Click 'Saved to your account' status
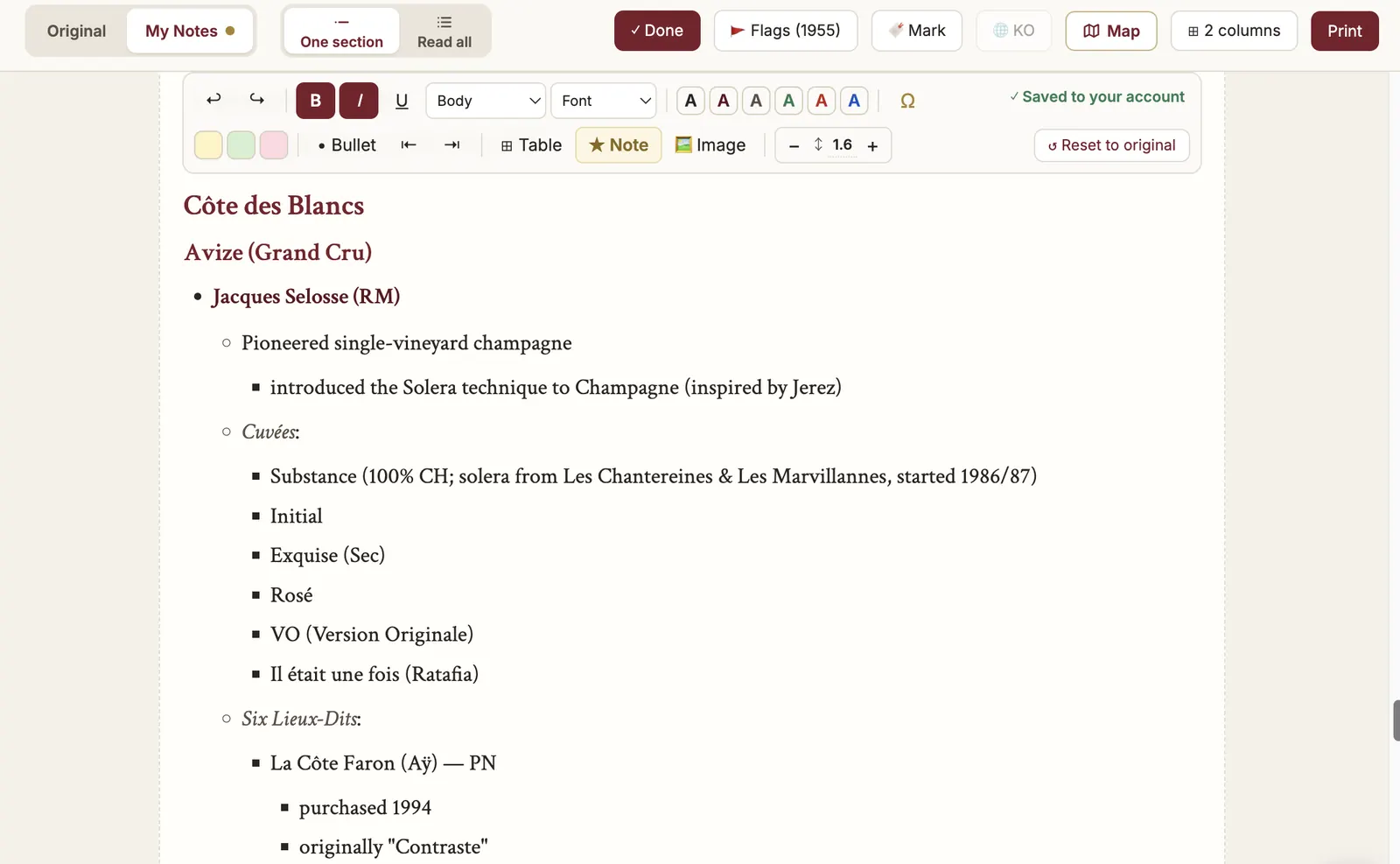 tap(1097, 97)
